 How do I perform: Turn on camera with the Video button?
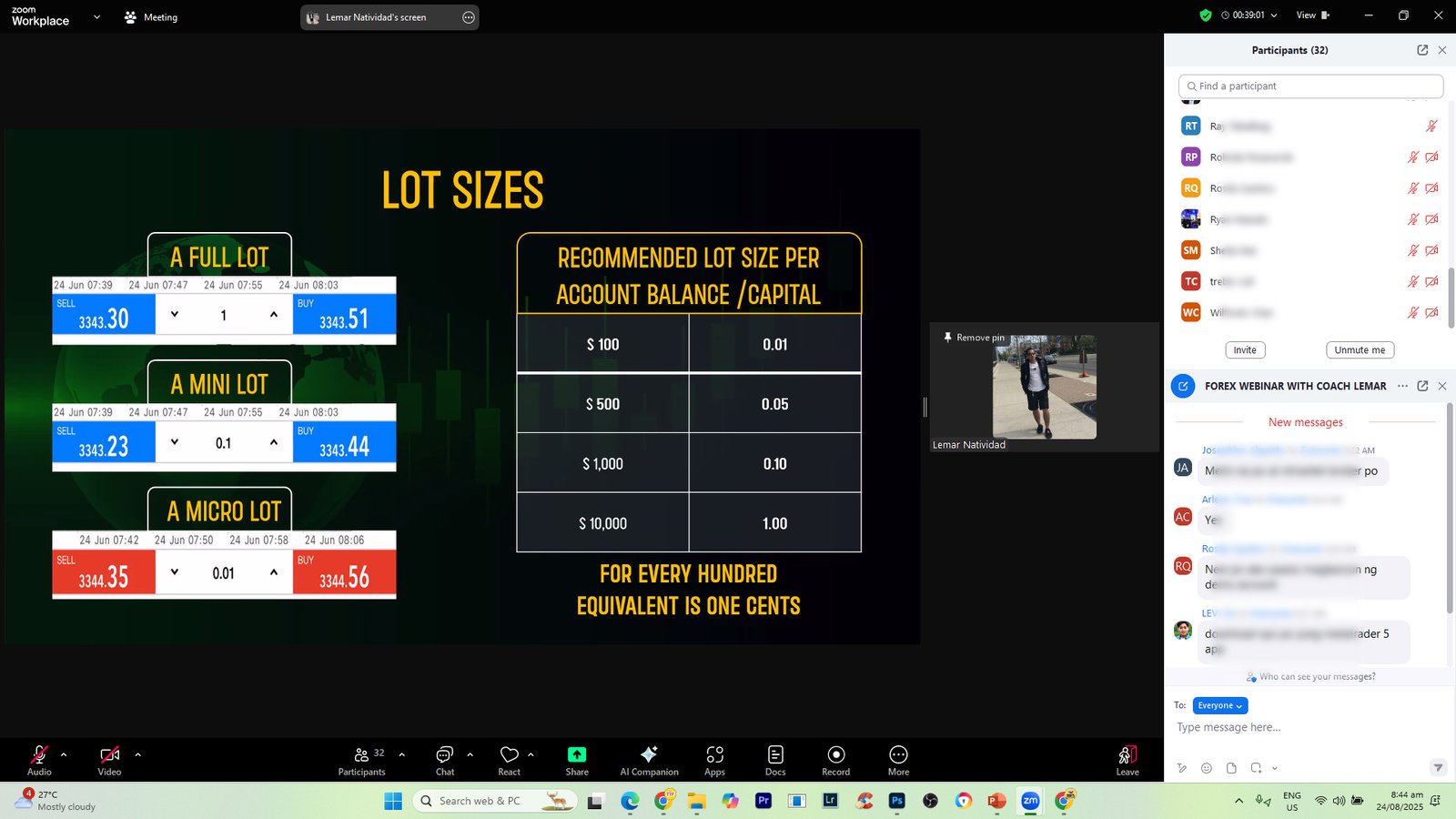(x=109, y=760)
